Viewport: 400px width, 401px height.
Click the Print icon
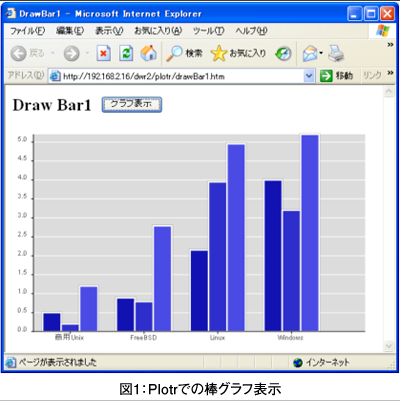click(336, 53)
